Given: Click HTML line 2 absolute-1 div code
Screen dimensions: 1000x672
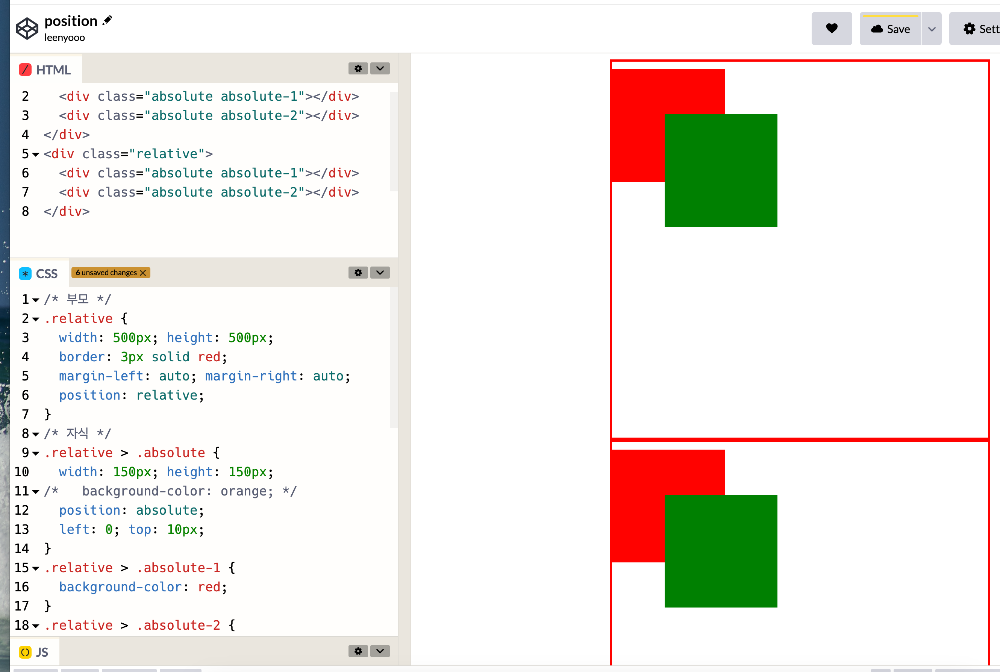Looking at the screenshot, I should point(209,96).
